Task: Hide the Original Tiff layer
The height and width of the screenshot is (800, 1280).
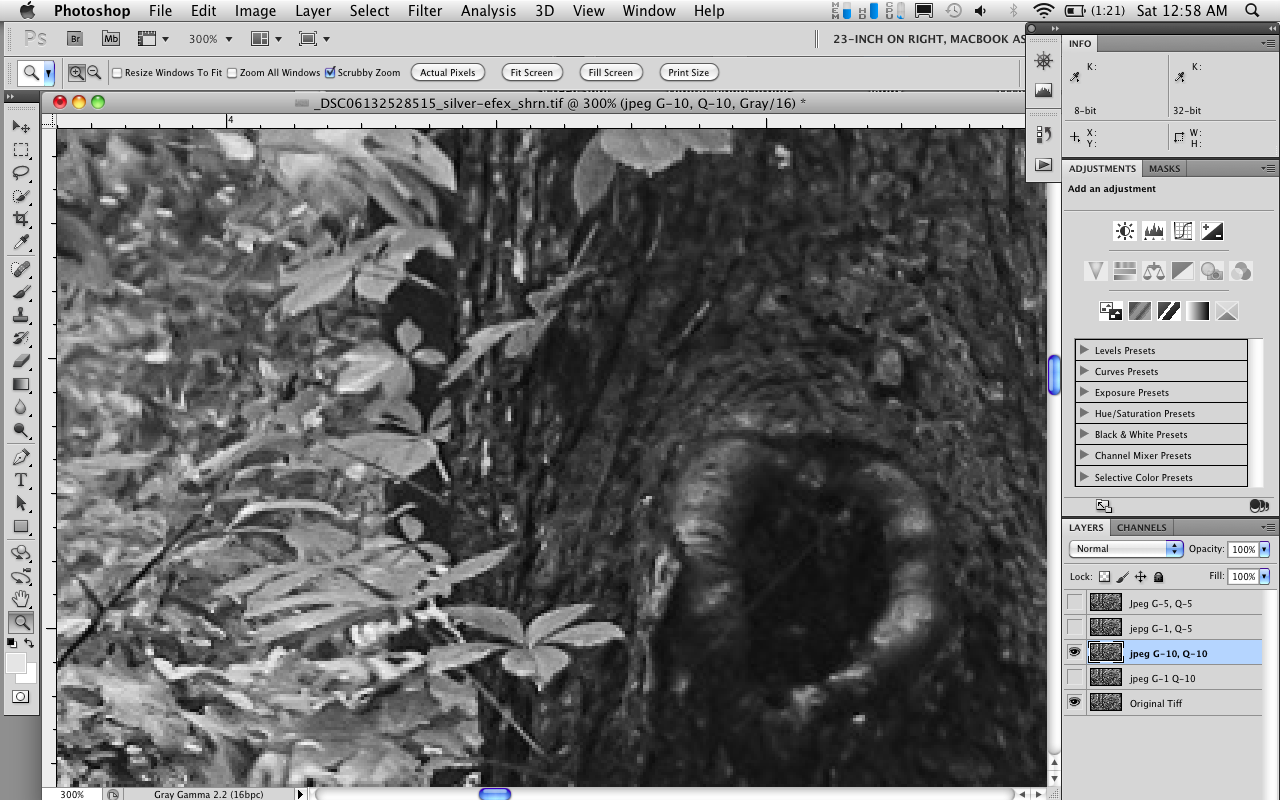Action: tap(1075, 703)
